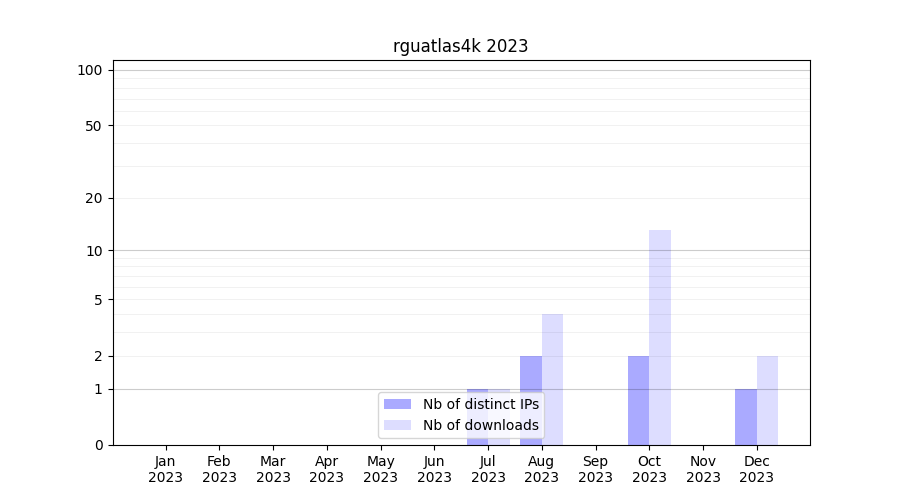900x500 pixels.
Task: Click the Jan 2023 x-axis label
Action: (166, 469)
